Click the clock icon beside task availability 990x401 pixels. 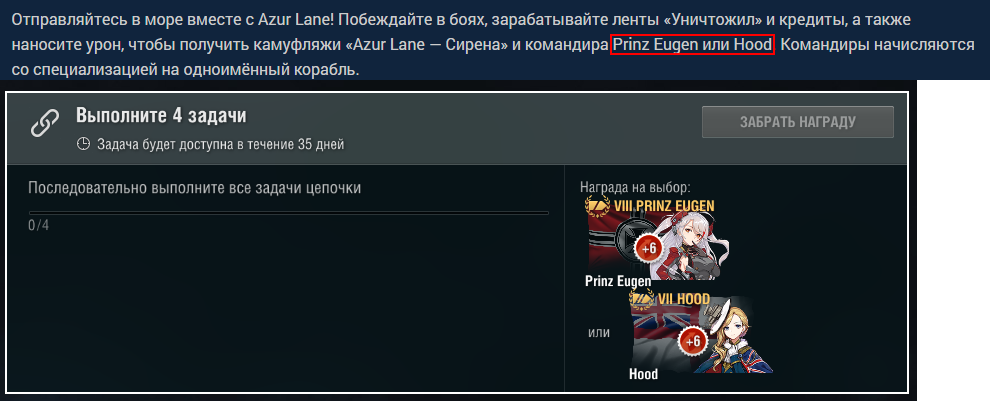(x=83, y=144)
